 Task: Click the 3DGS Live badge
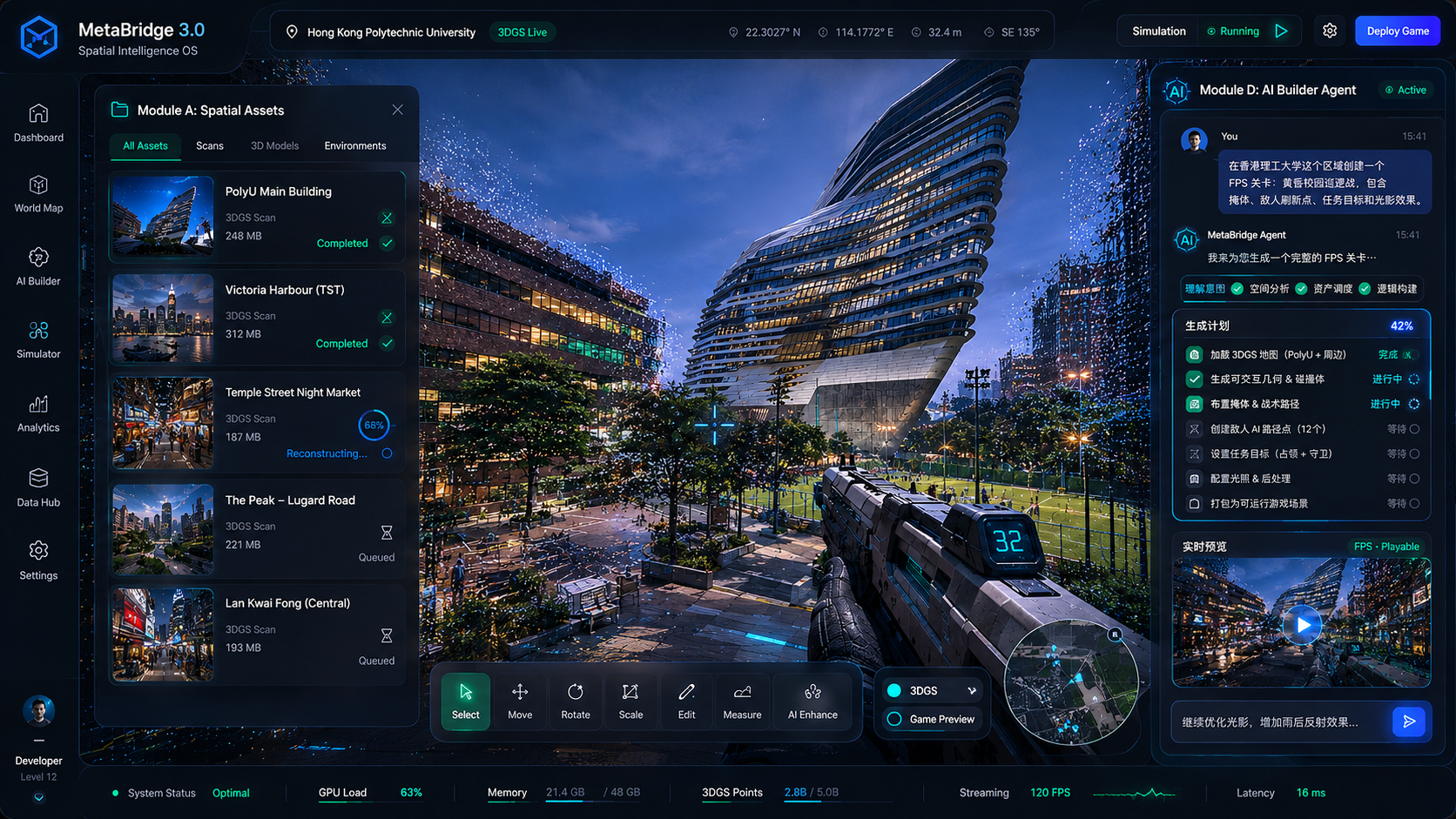point(522,32)
